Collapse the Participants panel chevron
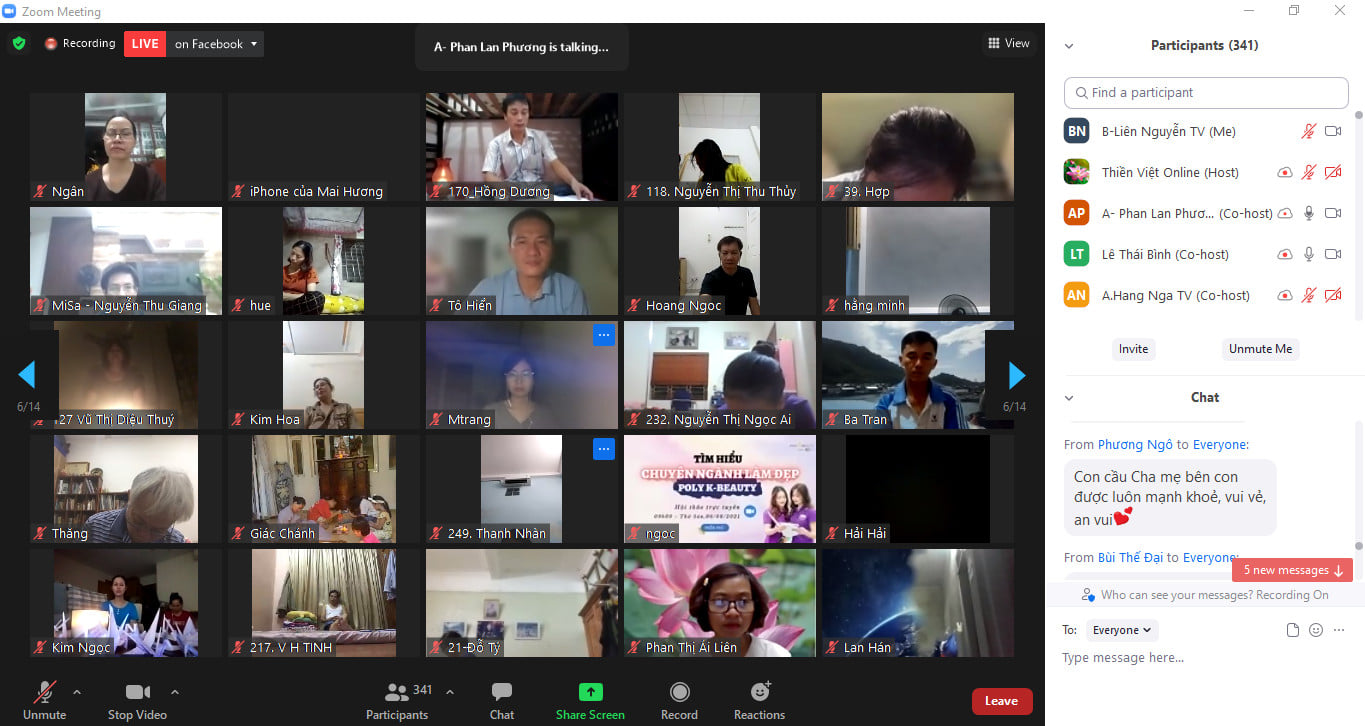Screen dimensions: 1365x726 click(1069, 46)
